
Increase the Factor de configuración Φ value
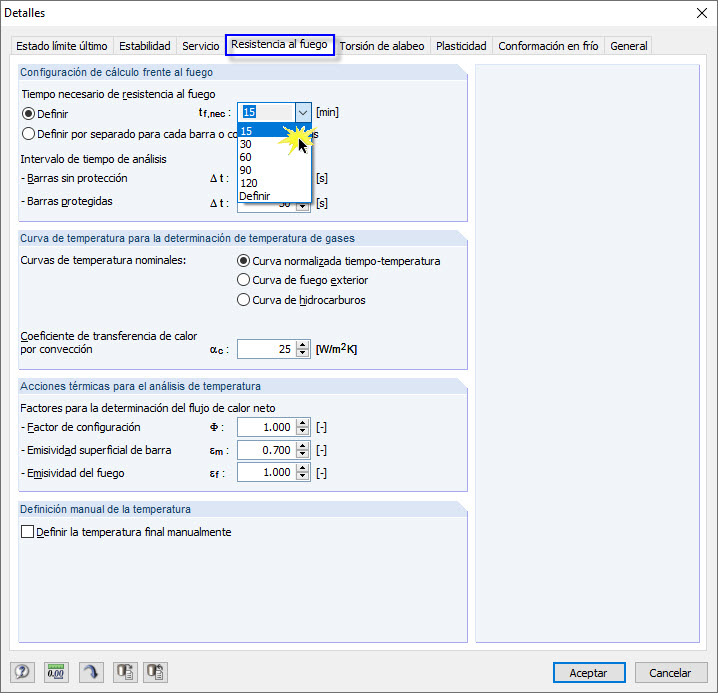[x=302, y=423]
